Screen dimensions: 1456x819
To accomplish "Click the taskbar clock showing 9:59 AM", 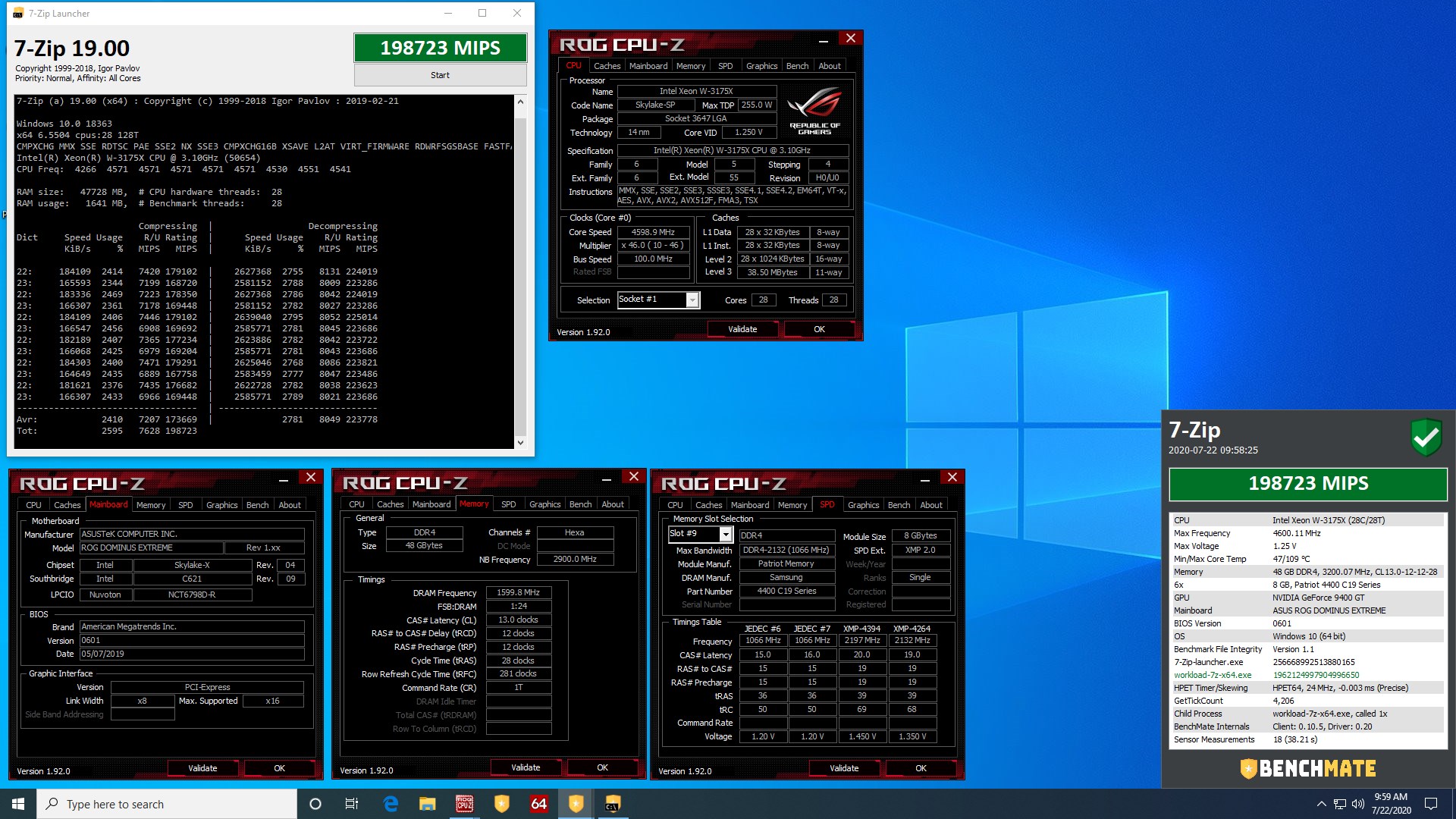I will point(1391,804).
